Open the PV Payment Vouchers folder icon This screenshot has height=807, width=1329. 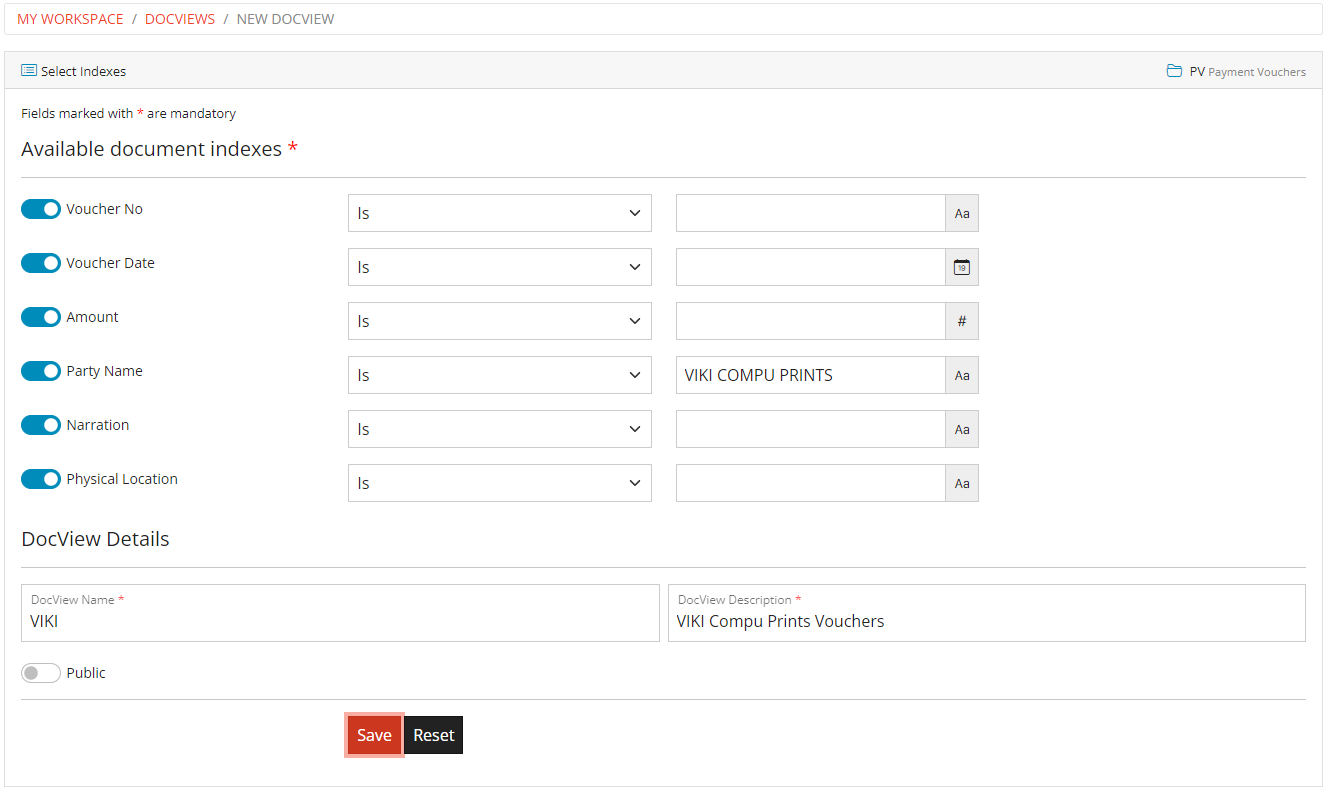pos(1173,71)
